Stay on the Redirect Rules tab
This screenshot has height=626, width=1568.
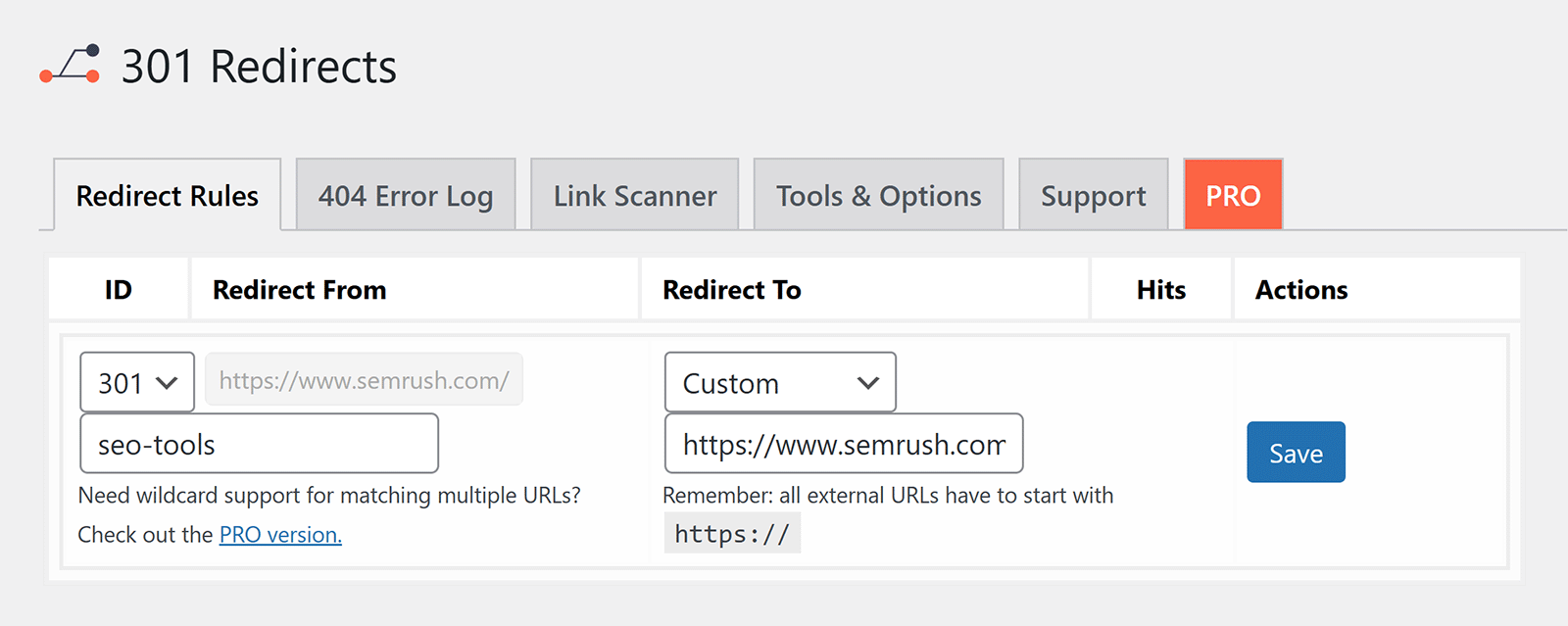click(x=166, y=195)
